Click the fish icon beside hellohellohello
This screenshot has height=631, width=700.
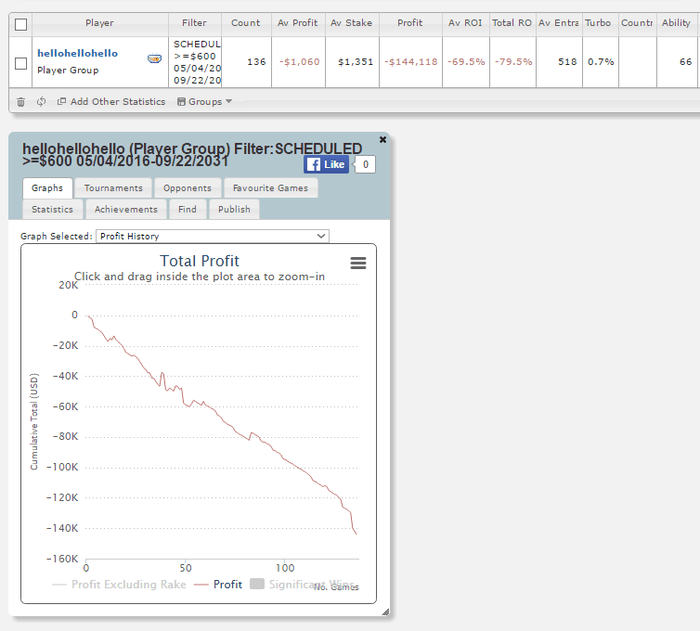(154, 59)
